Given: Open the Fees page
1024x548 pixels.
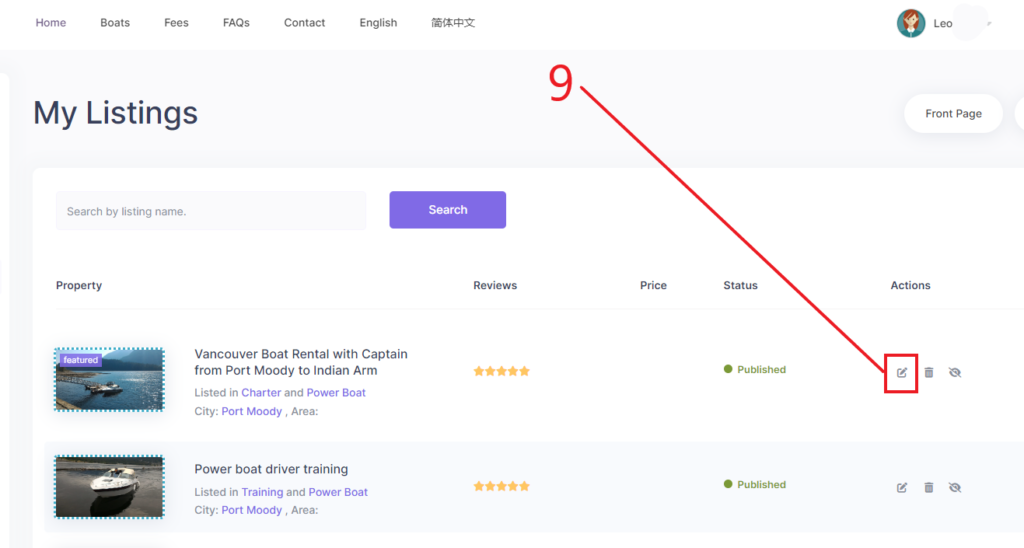Looking at the screenshot, I should 176,23.
